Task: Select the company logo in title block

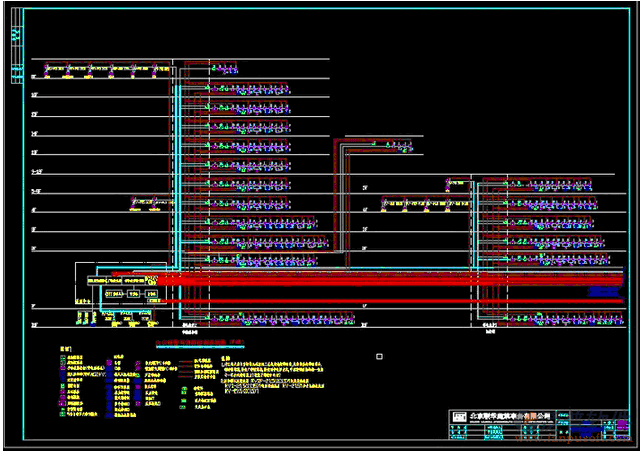Action: [460, 414]
